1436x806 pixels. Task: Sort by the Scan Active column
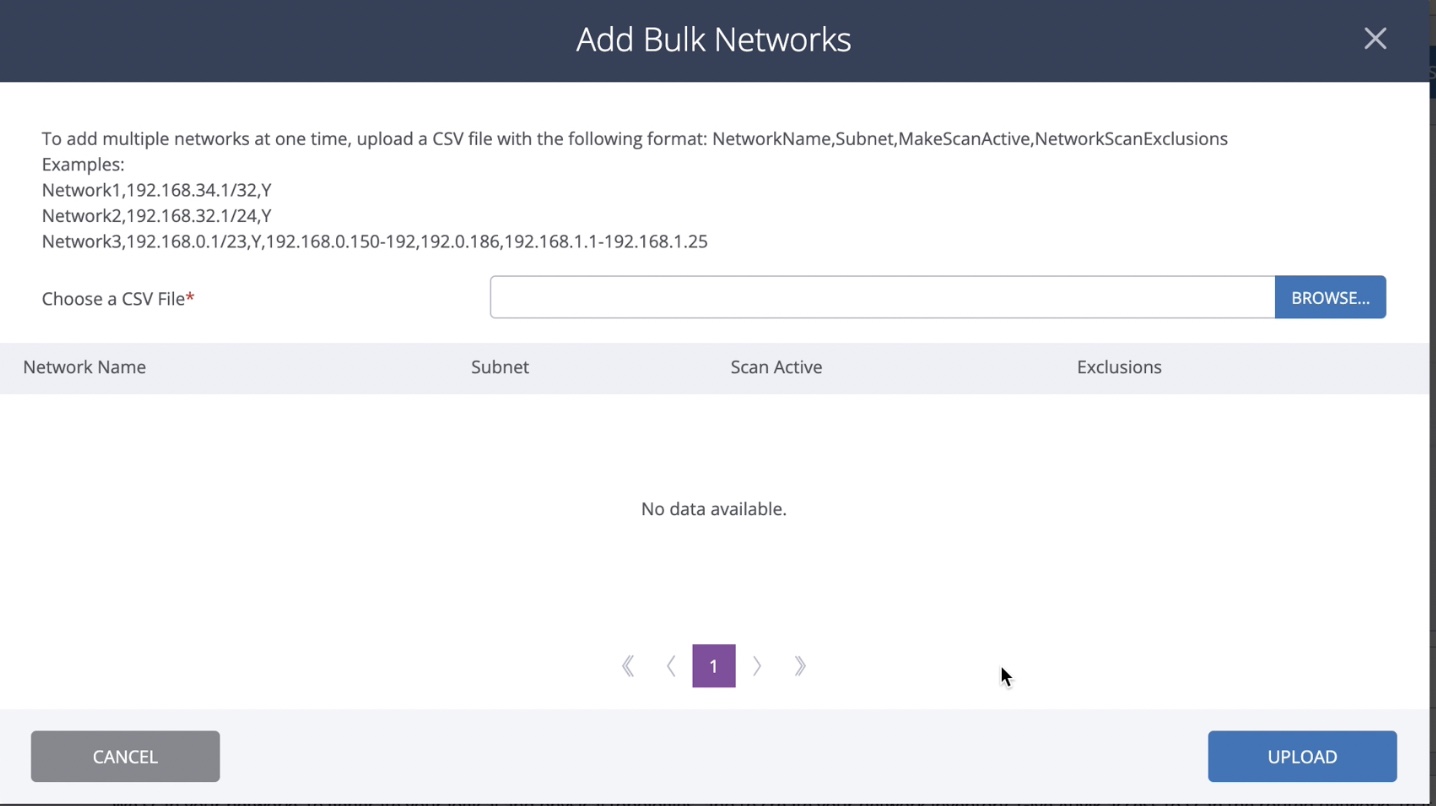click(776, 367)
